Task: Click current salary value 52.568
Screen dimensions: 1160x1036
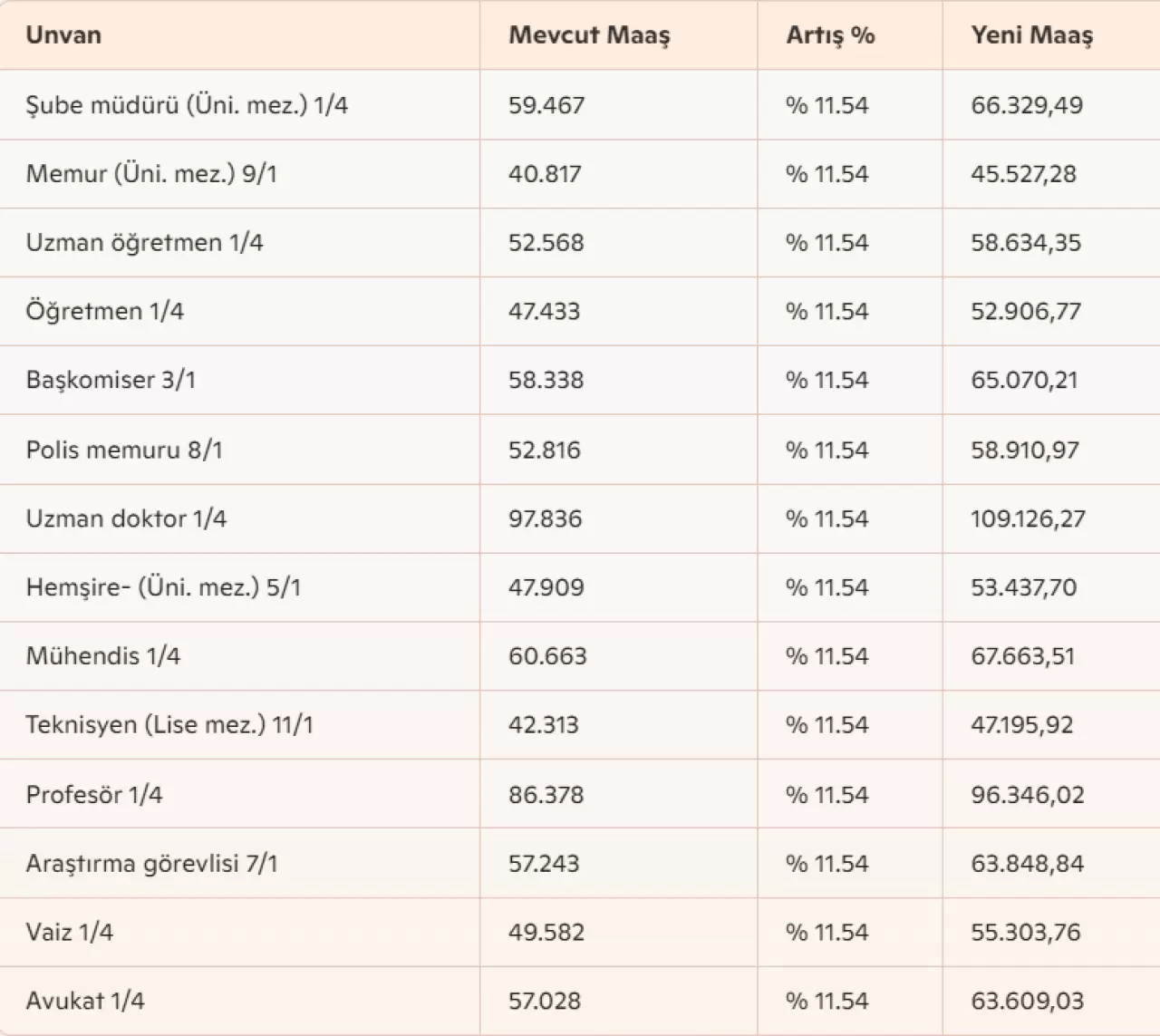Action: [546, 243]
